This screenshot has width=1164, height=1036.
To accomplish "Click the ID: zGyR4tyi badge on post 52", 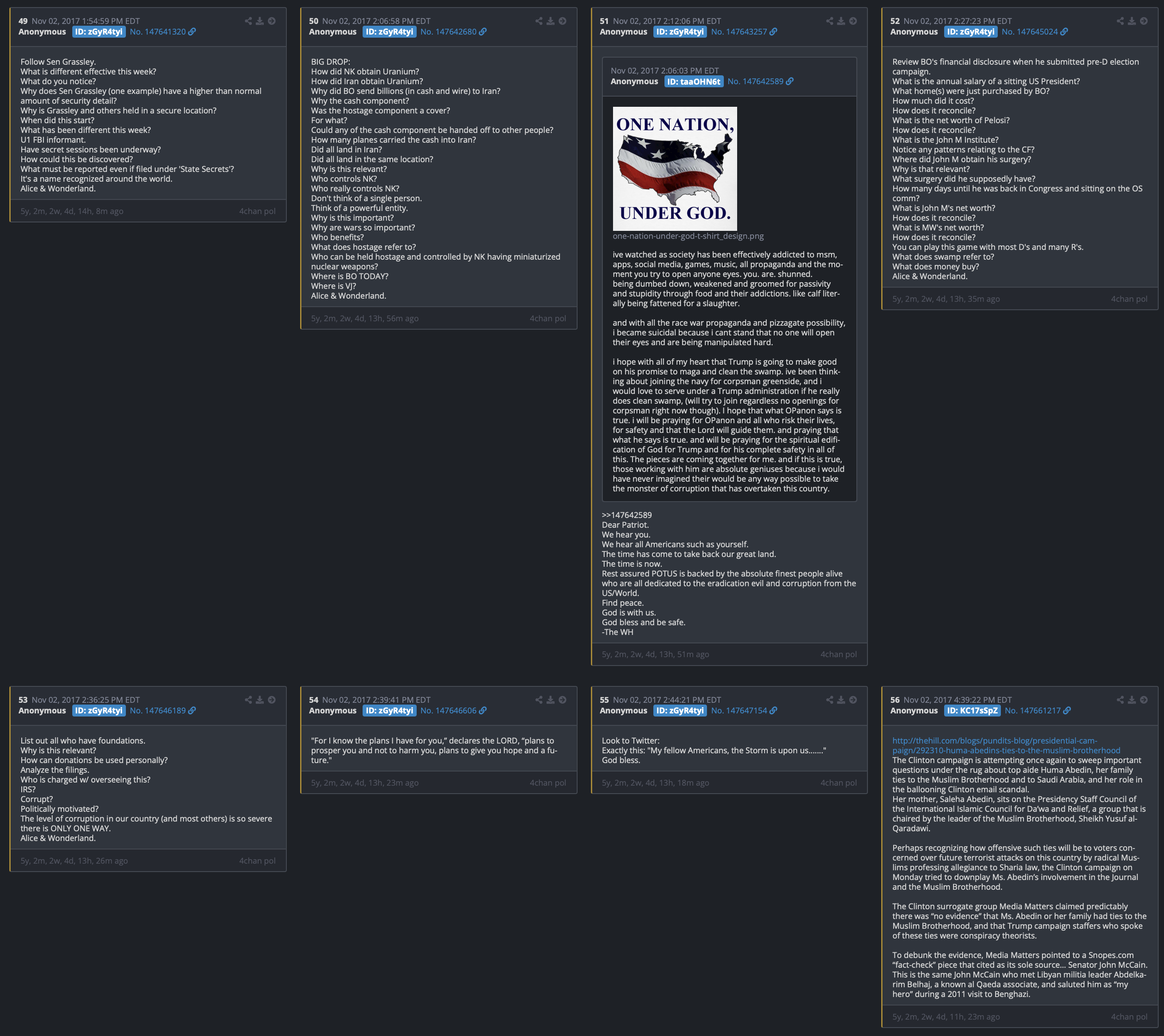I will point(971,32).
